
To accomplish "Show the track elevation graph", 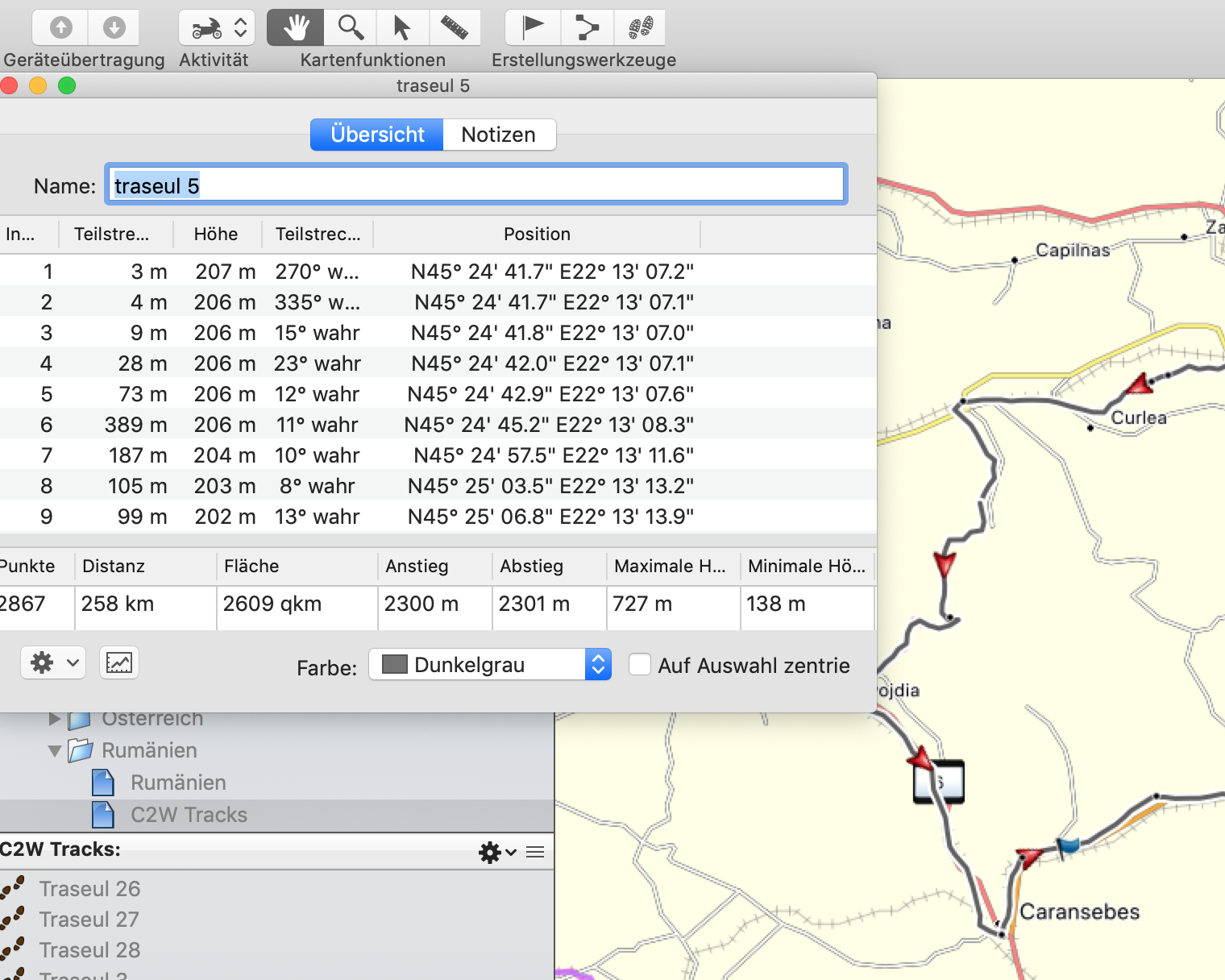I will 119,663.
